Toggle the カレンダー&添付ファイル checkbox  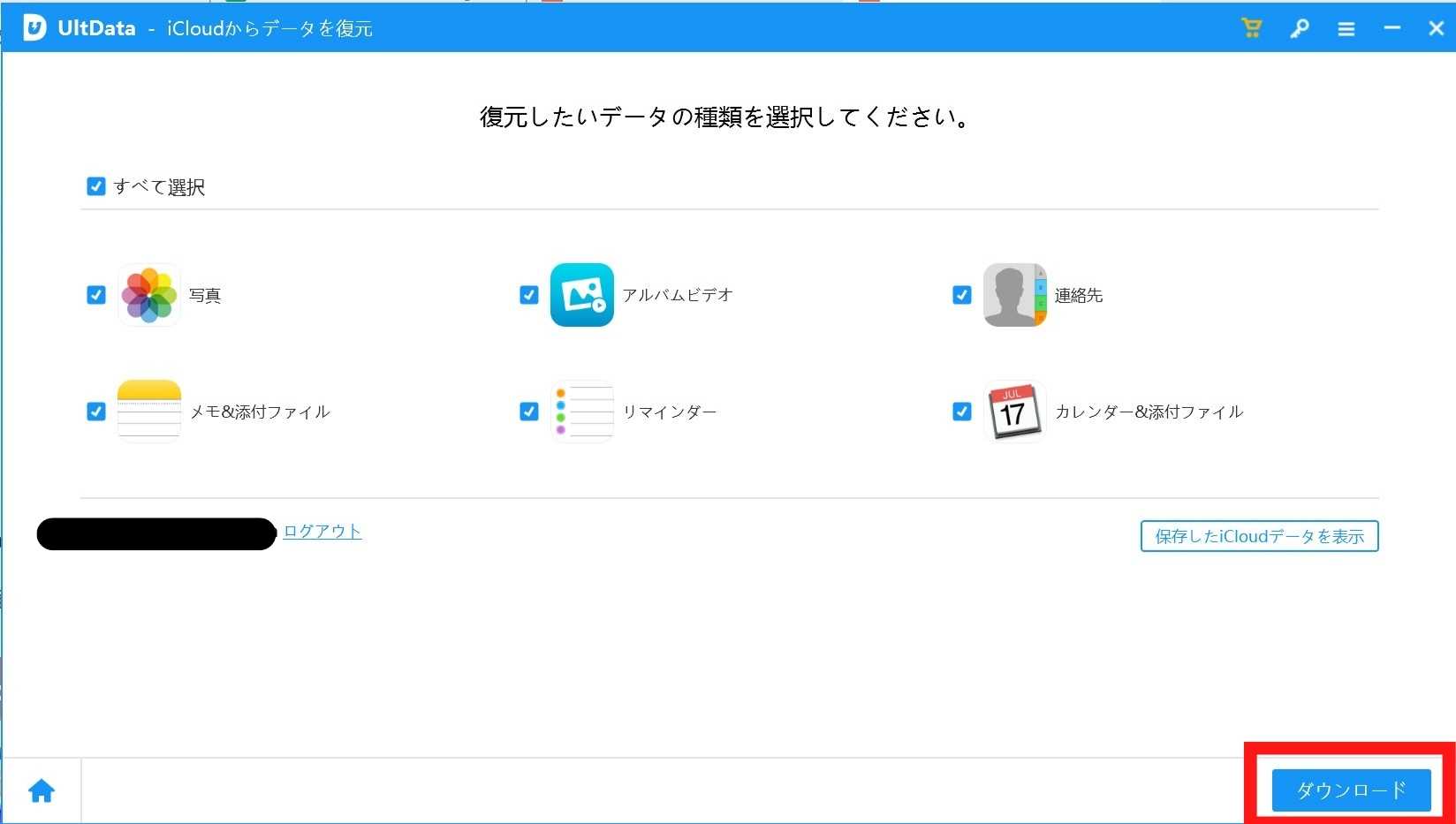962,412
